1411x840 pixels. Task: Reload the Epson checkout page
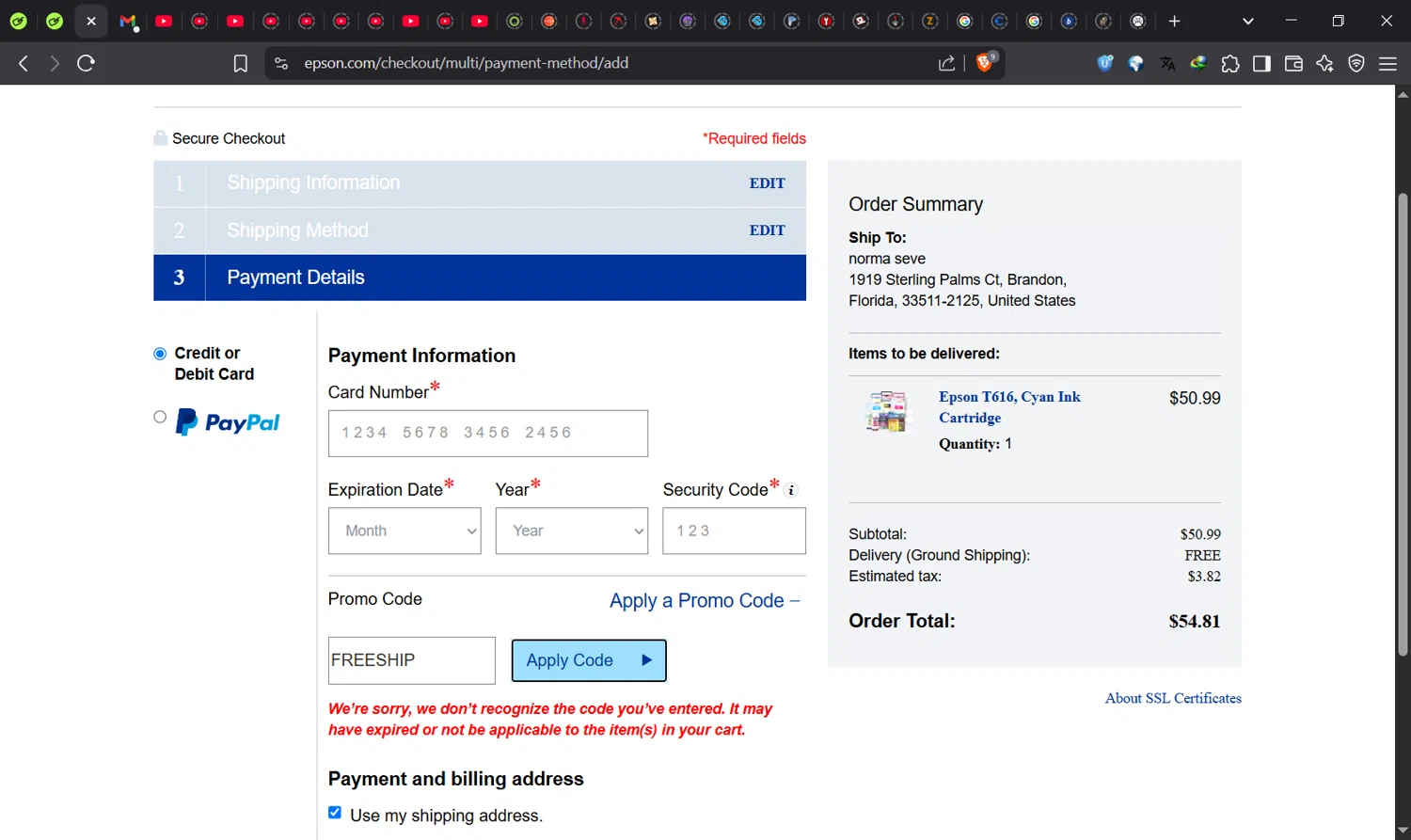point(87,63)
